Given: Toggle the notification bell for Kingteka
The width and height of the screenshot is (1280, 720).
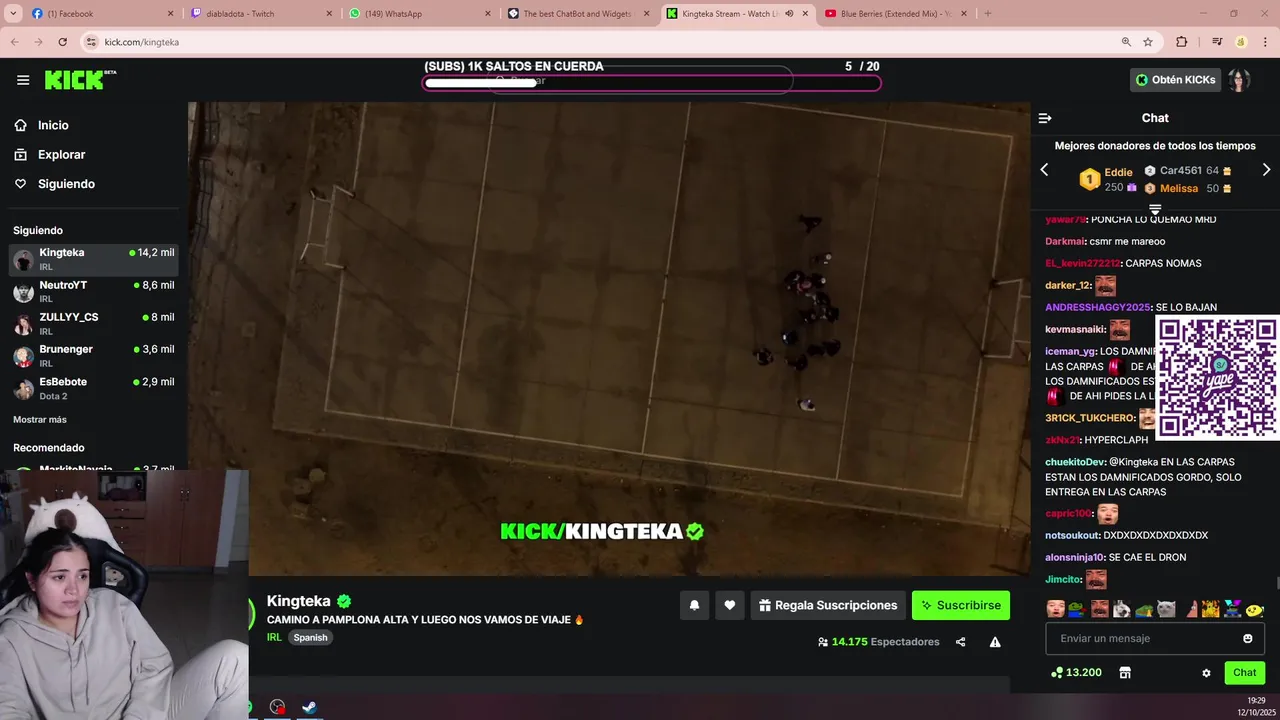Looking at the screenshot, I should (694, 605).
